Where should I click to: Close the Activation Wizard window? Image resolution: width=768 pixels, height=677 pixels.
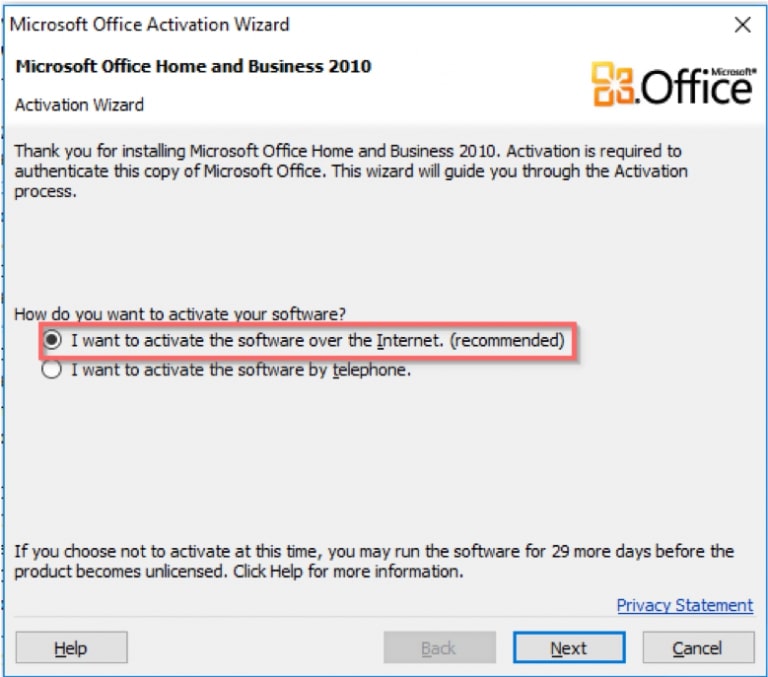(742, 25)
